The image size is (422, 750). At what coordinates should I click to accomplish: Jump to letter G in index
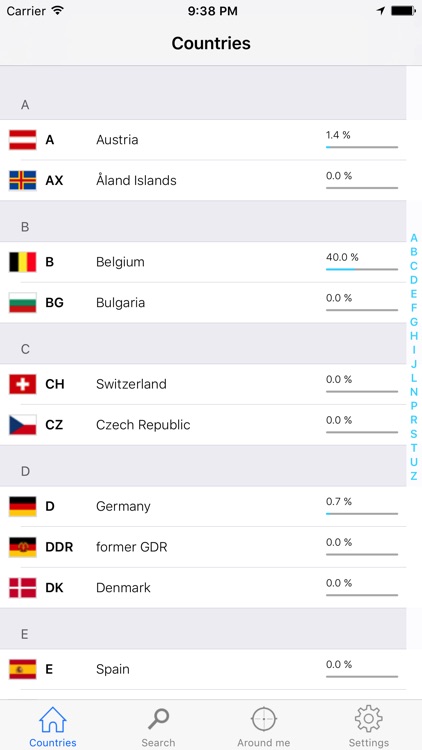(x=414, y=322)
